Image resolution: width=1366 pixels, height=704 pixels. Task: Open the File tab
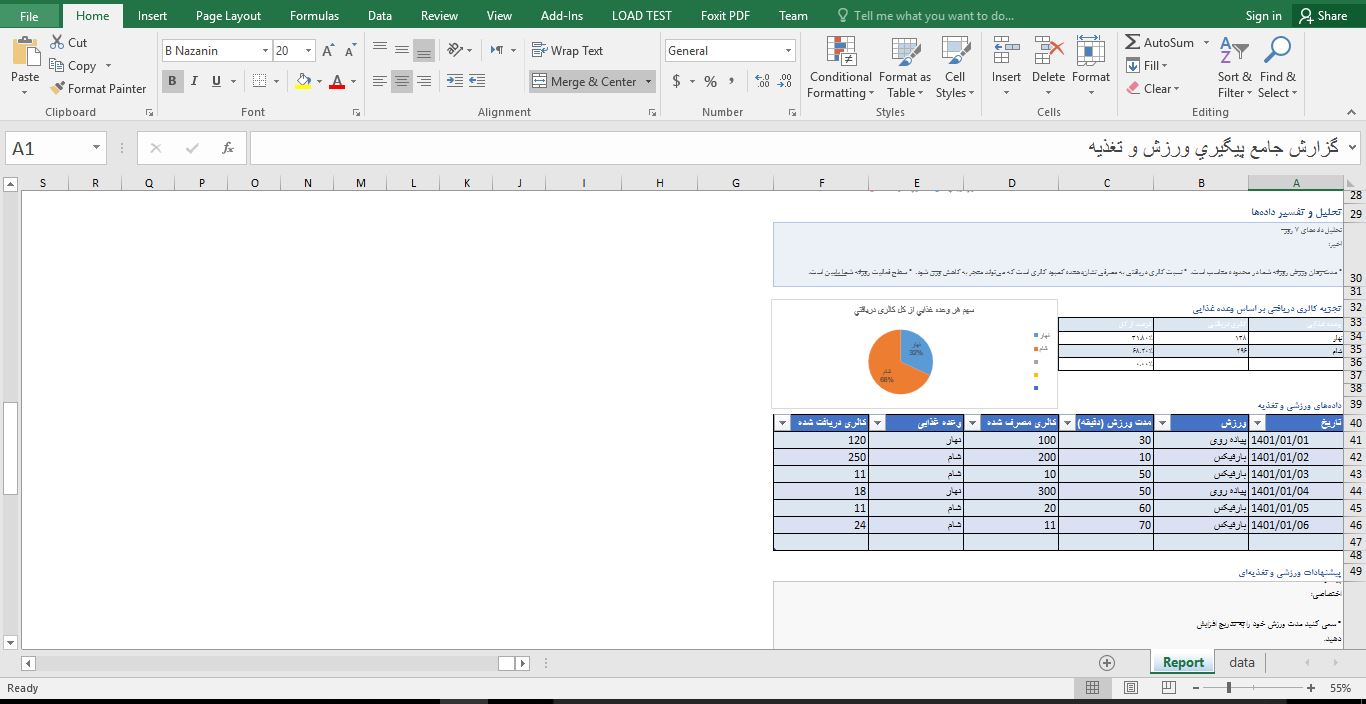pos(29,16)
